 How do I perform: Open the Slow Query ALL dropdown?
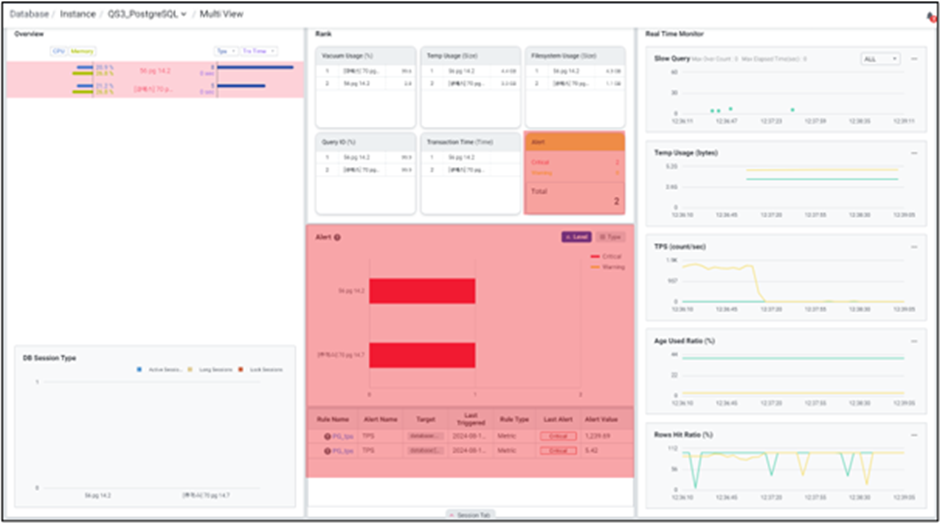[x=880, y=59]
